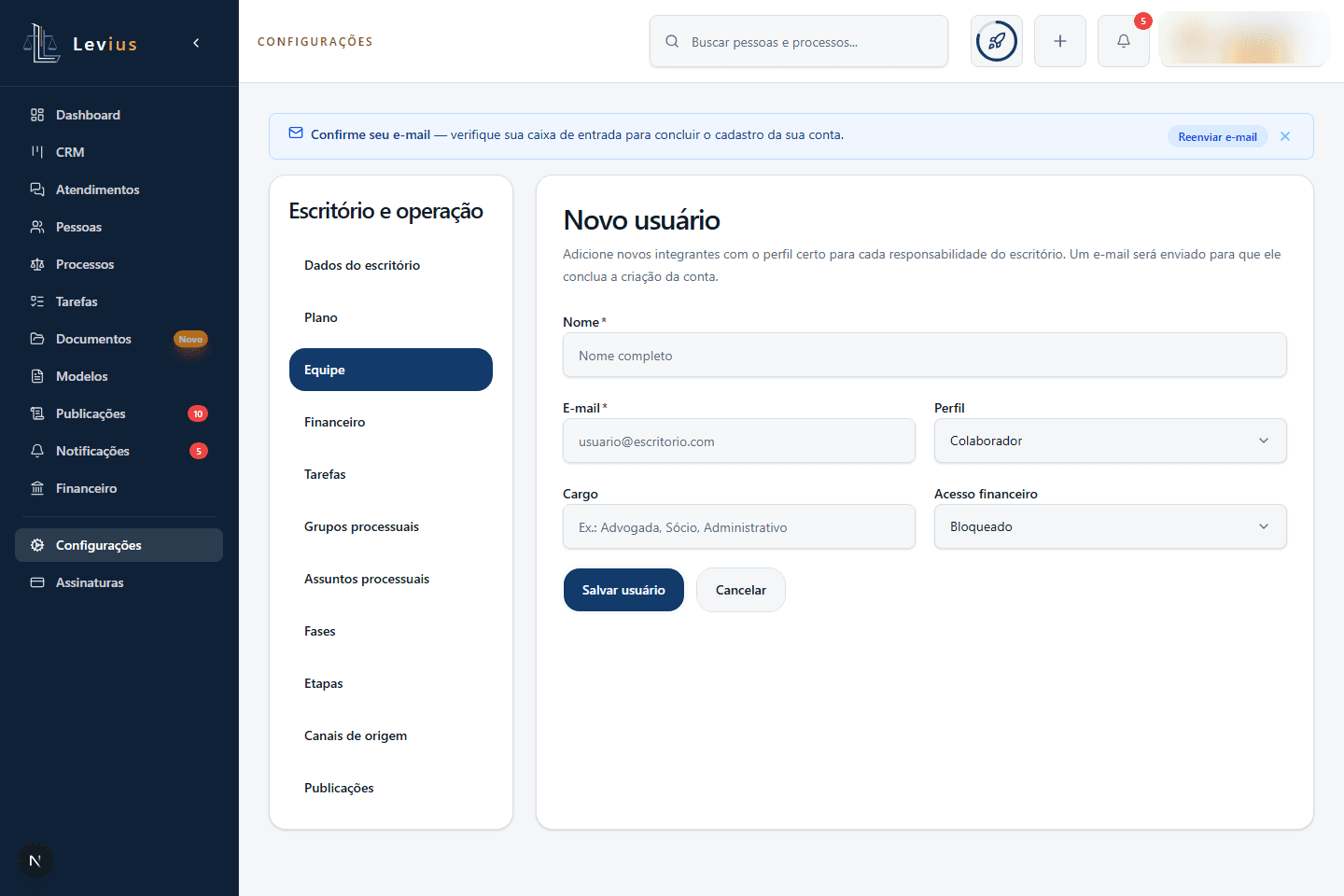This screenshot has height=896, width=1344.
Task: Click the 'Escritório e operação' heading
Action: 386,211
